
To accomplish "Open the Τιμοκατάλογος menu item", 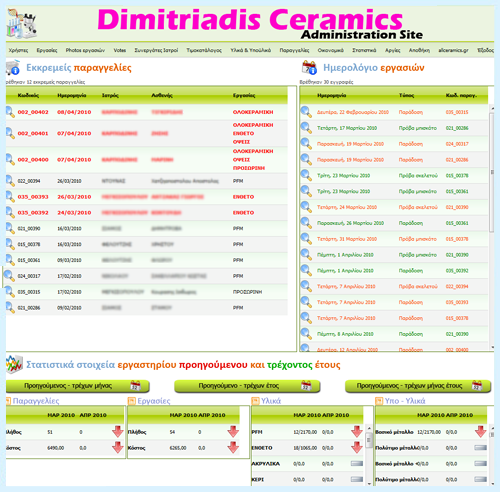I will click(204, 50).
